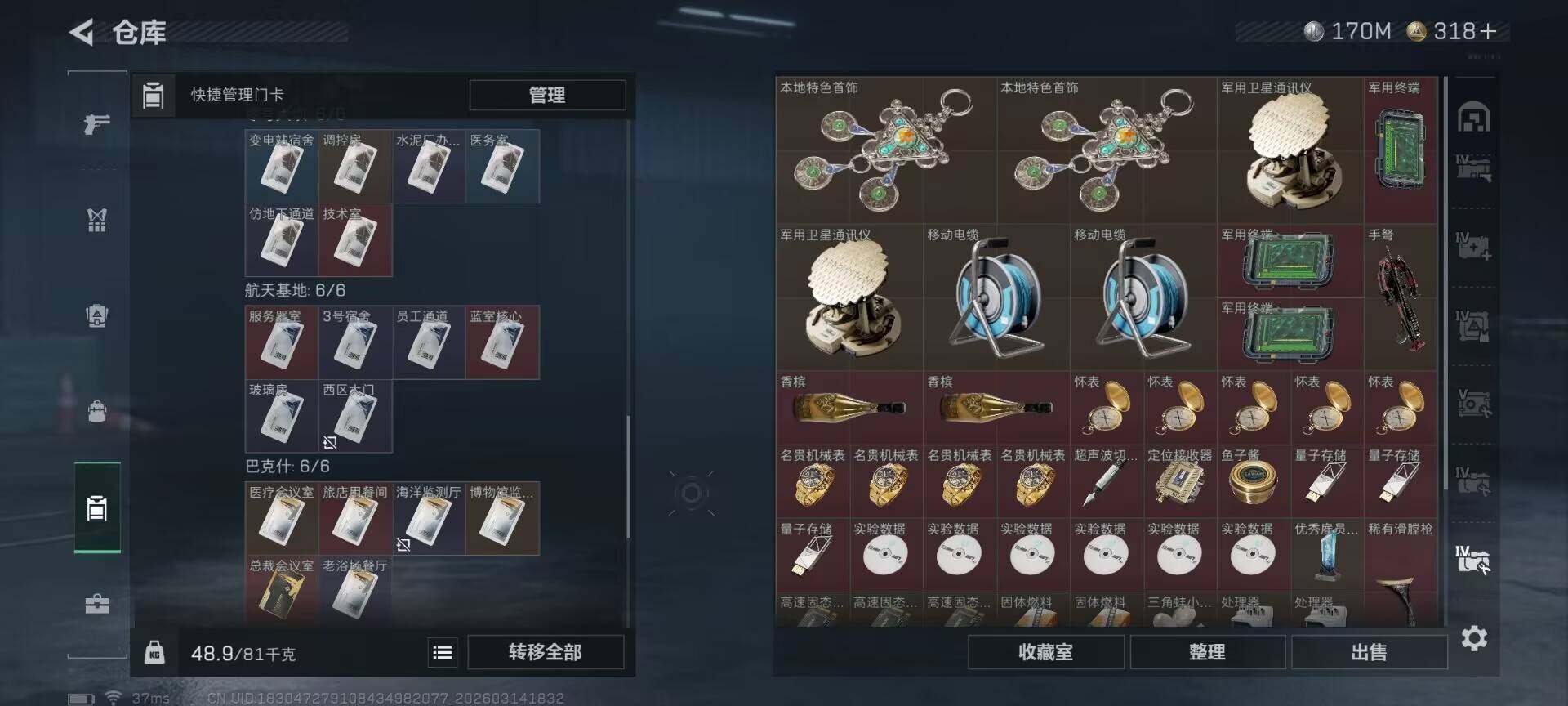Open settings gear beside 出售 button
The height and width of the screenshot is (706, 1568).
1474,638
